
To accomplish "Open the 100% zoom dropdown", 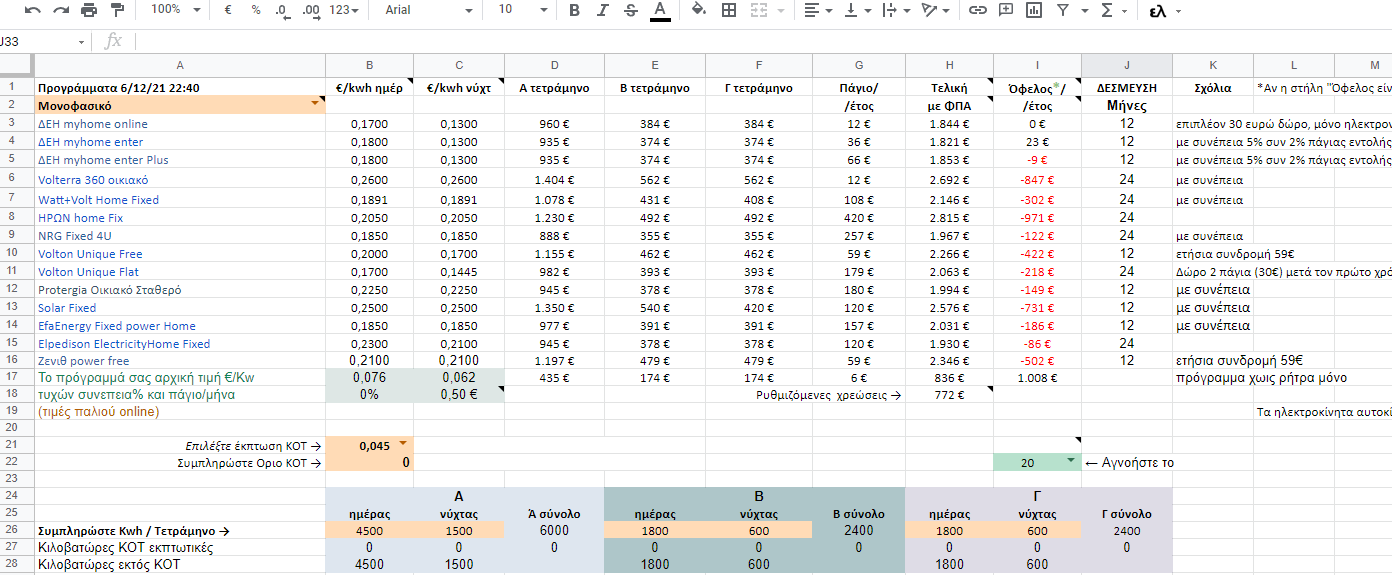I will tap(175, 10).
